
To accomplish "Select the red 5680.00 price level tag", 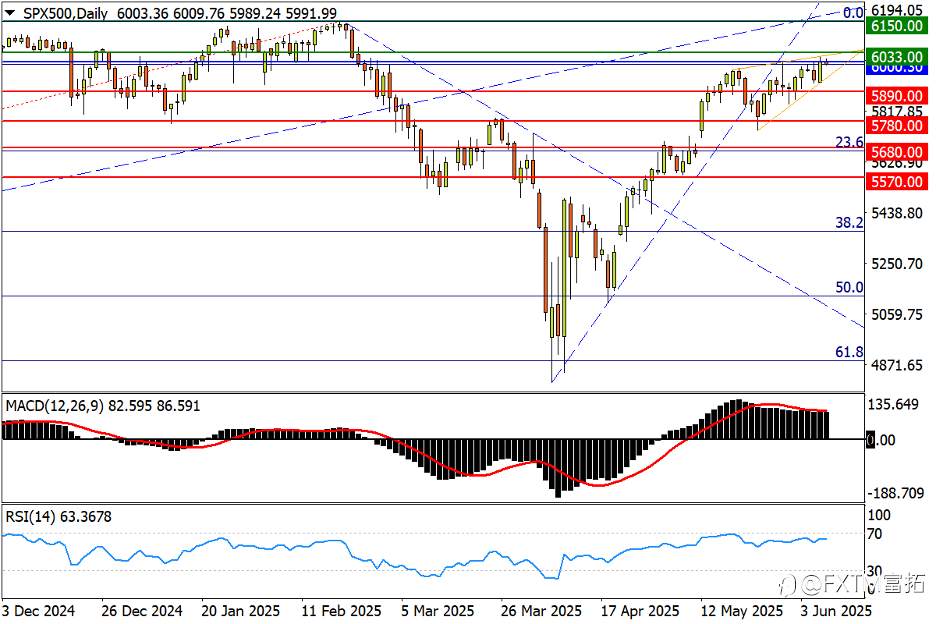I will pos(897,152).
